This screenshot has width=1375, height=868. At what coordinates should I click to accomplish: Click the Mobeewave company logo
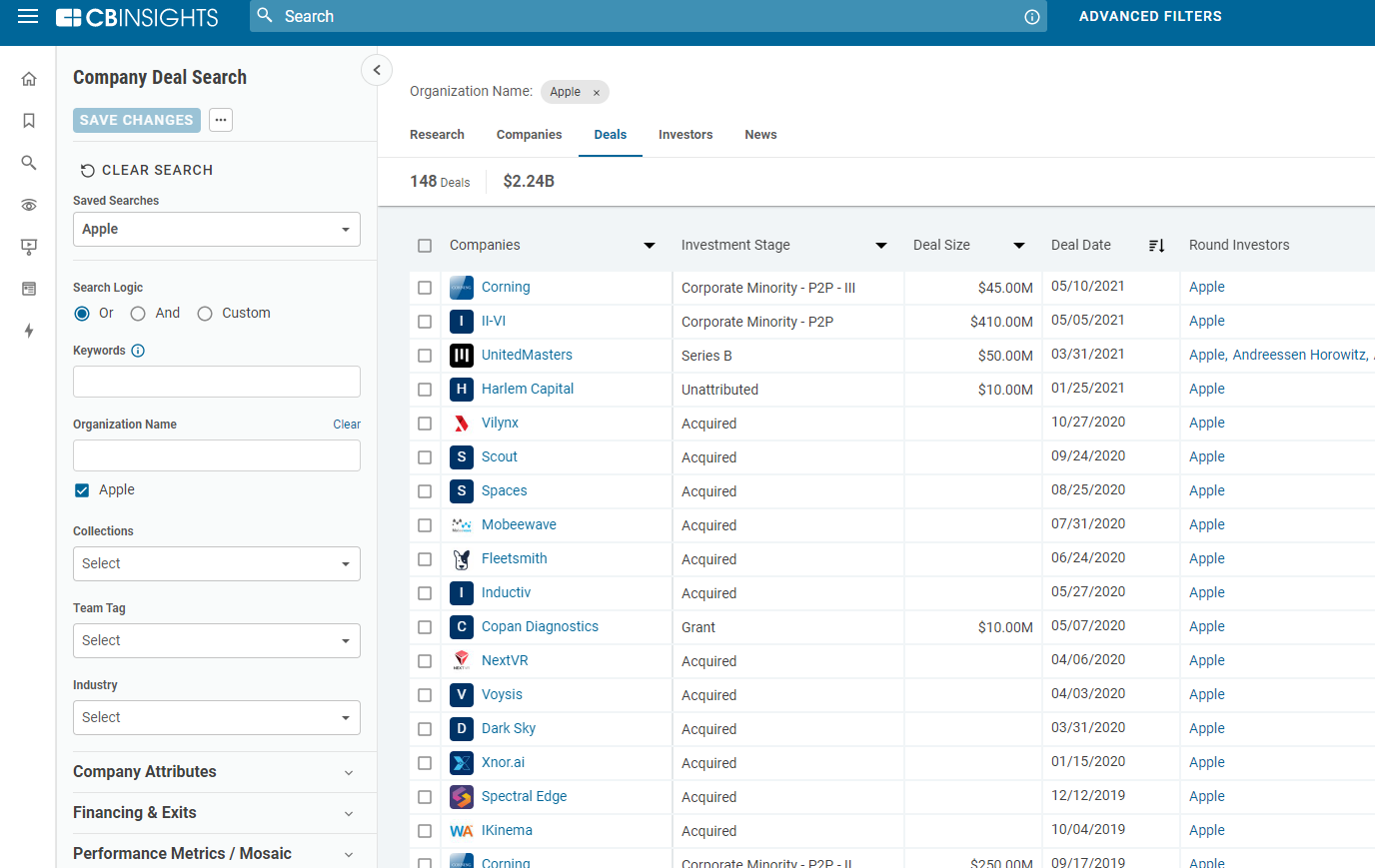pyautogui.click(x=462, y=525)
